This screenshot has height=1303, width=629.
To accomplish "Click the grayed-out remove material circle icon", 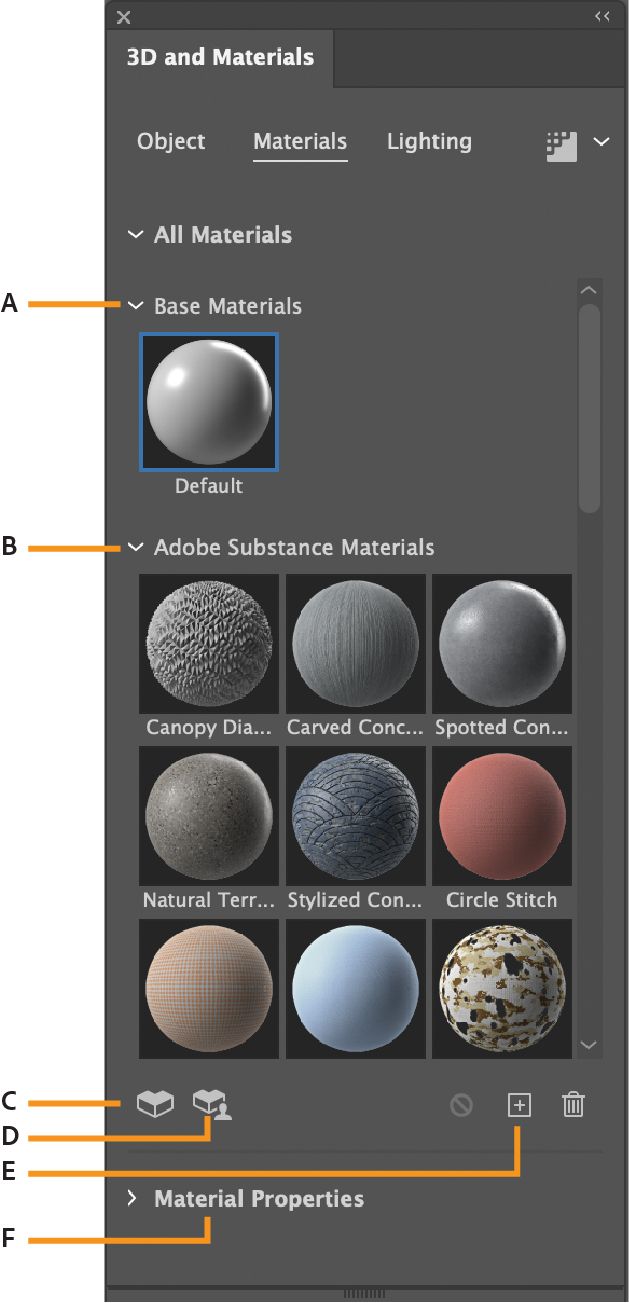I will [461, 1105].
